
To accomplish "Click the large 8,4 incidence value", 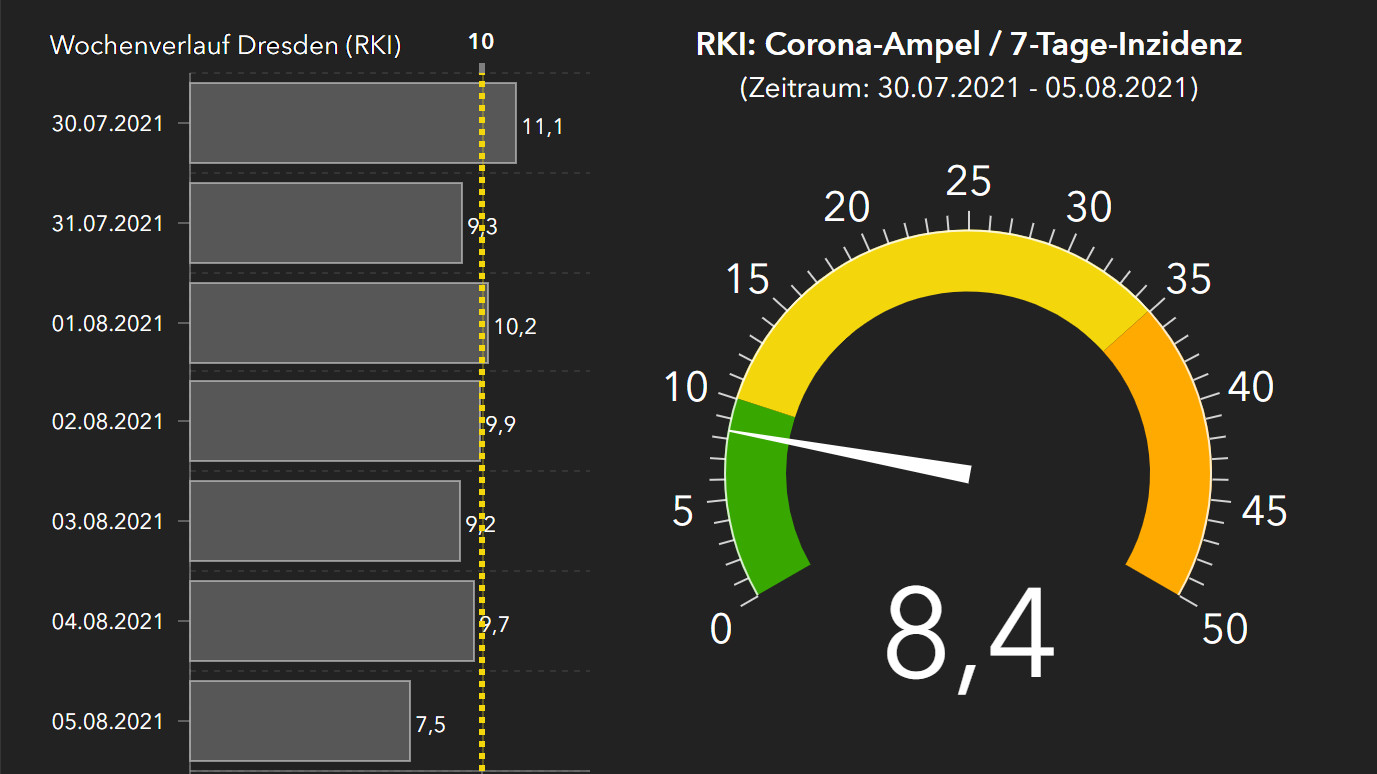I will point(968,637).
